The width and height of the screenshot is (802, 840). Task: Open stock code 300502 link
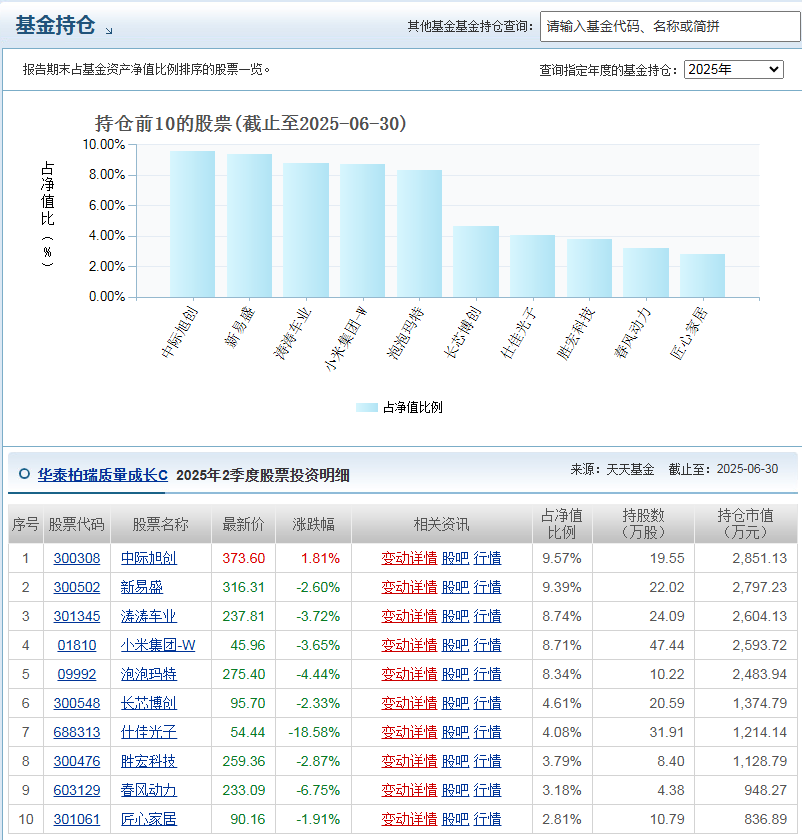tap(77, 587)
